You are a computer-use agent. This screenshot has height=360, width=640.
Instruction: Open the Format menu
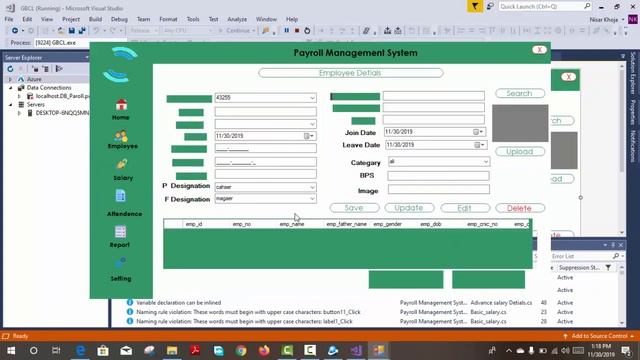[x=168, y=19]
